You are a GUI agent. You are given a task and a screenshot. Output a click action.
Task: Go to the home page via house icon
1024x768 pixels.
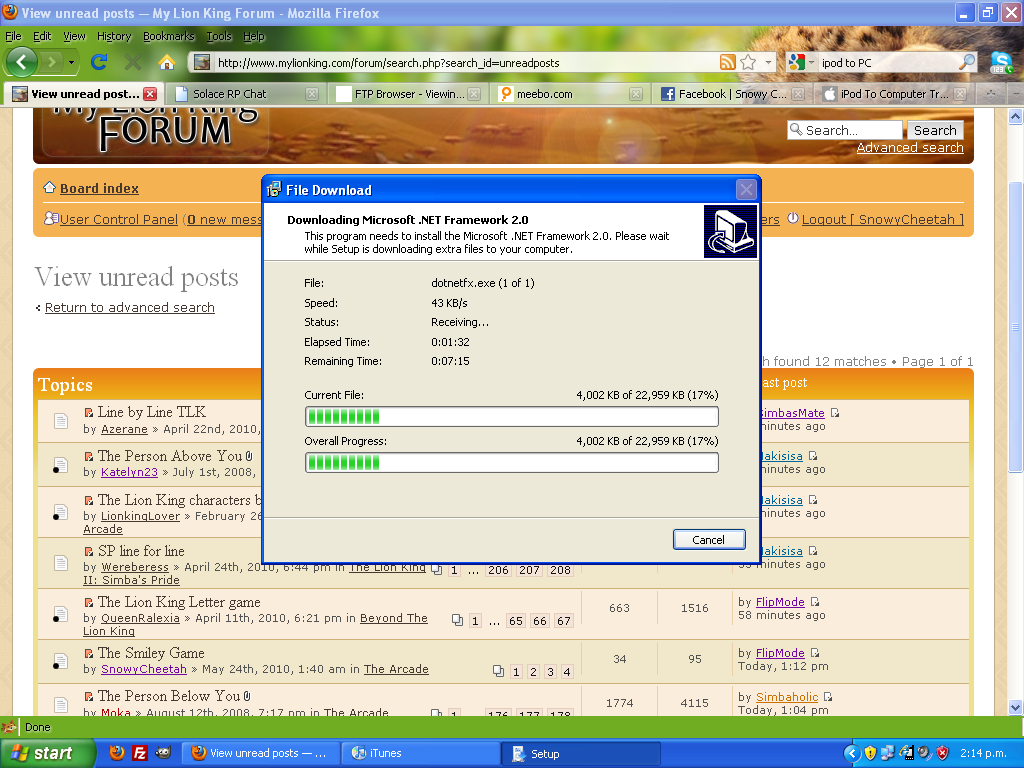(x=167, y=62)
